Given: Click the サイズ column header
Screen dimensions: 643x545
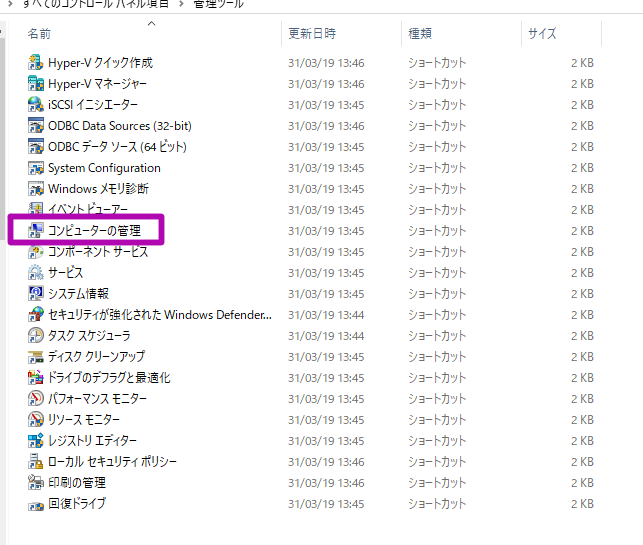Looking at the screenshot, I should tap(541, 34).
